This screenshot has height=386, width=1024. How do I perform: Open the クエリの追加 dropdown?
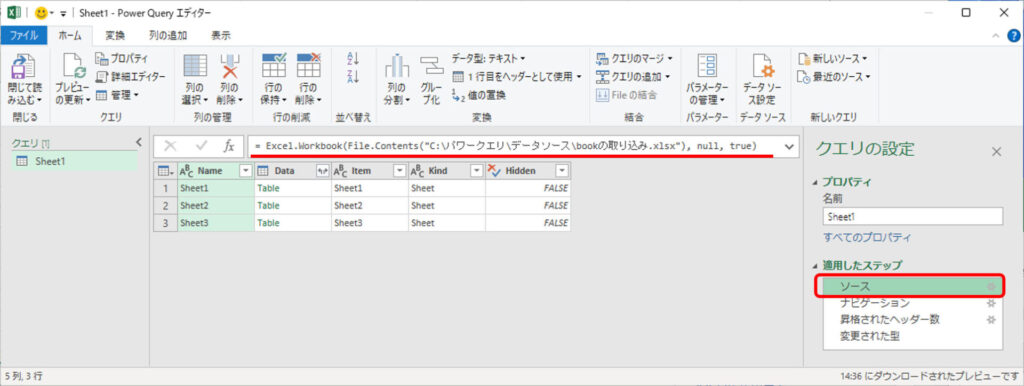point(633,76)
